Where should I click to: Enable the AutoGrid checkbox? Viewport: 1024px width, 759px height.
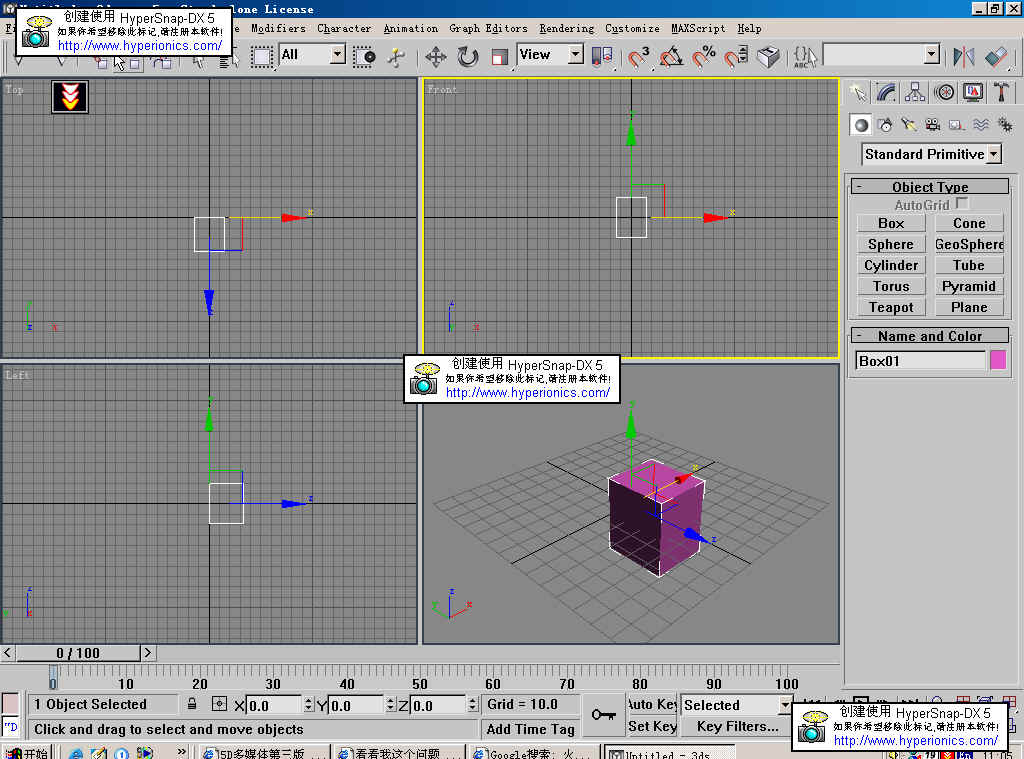click(962, 204)
